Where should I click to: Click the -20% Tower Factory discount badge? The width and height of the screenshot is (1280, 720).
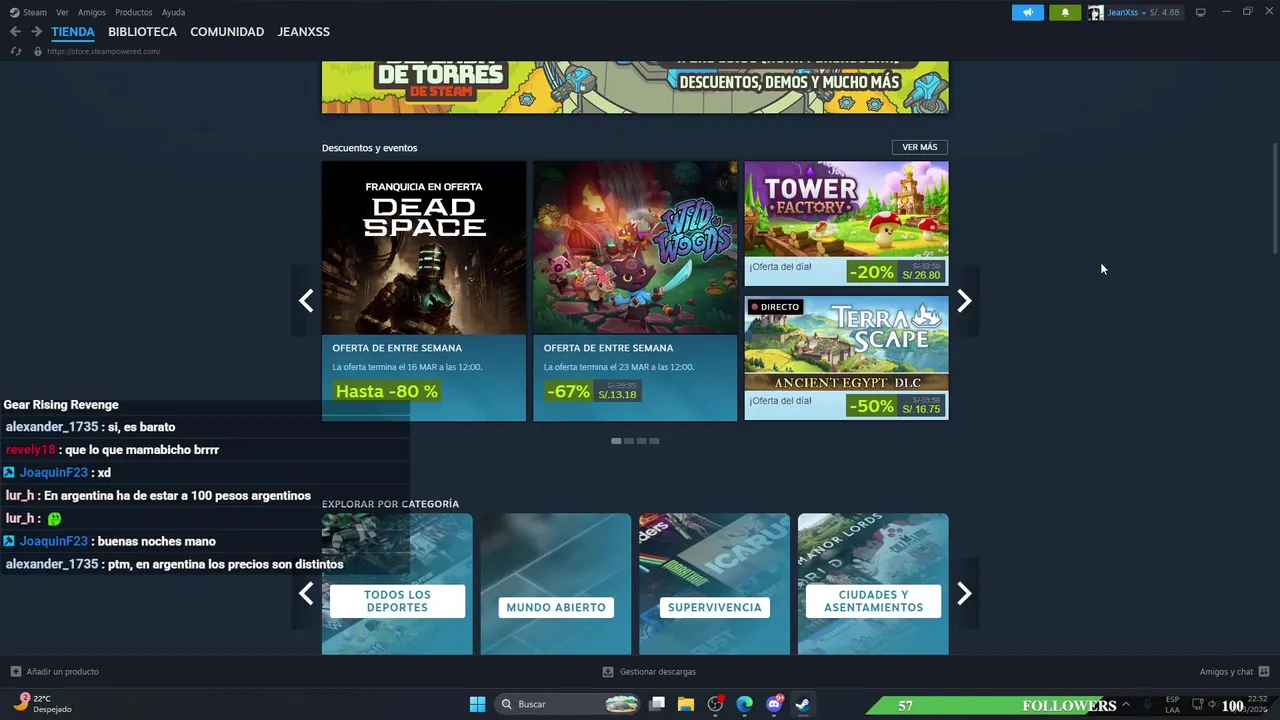point(871,272)
